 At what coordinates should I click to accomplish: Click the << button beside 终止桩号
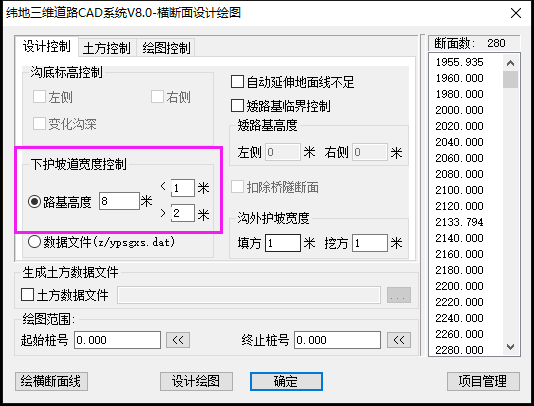tap(399, 340)
